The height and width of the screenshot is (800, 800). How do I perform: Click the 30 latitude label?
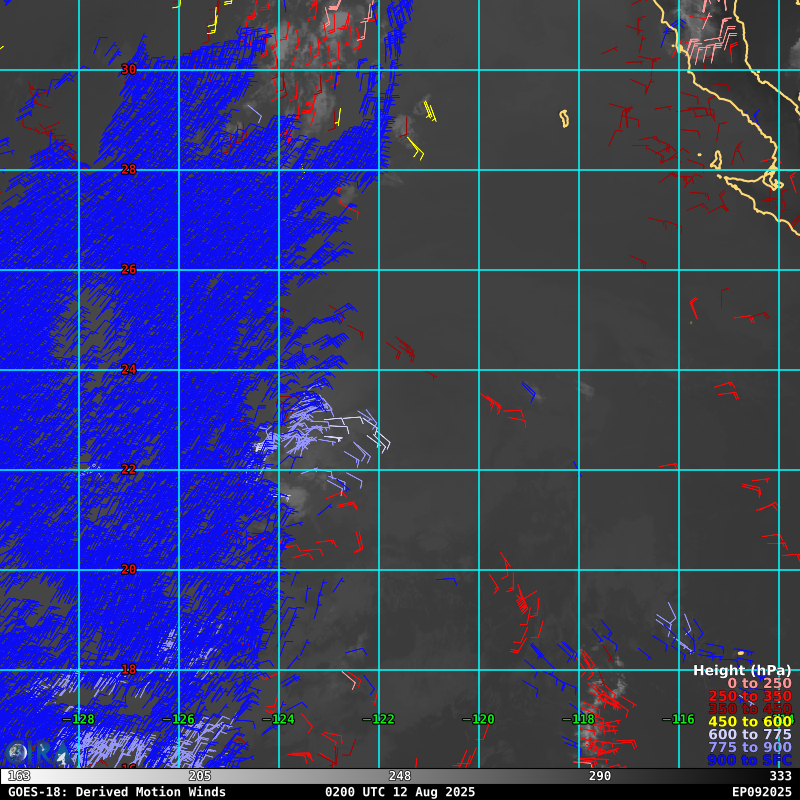pyautogui.click(x=129, y=69)
